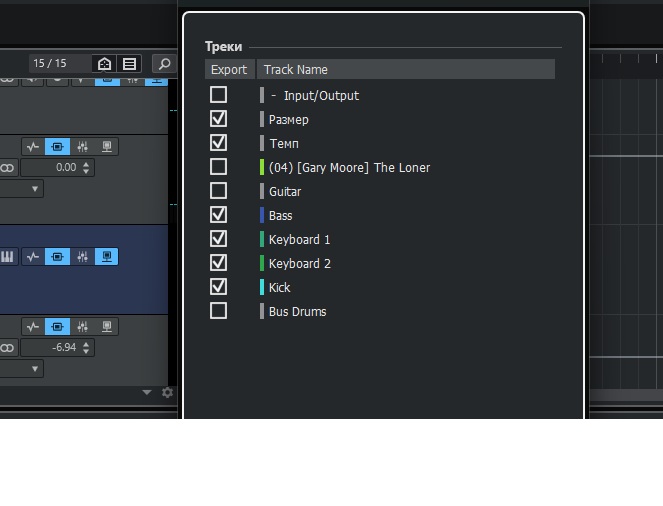Image resolution: width=663 pixels, height=506 pixels.
Task: Click EQ sliders icon on selected blue track
Action: 82,257
